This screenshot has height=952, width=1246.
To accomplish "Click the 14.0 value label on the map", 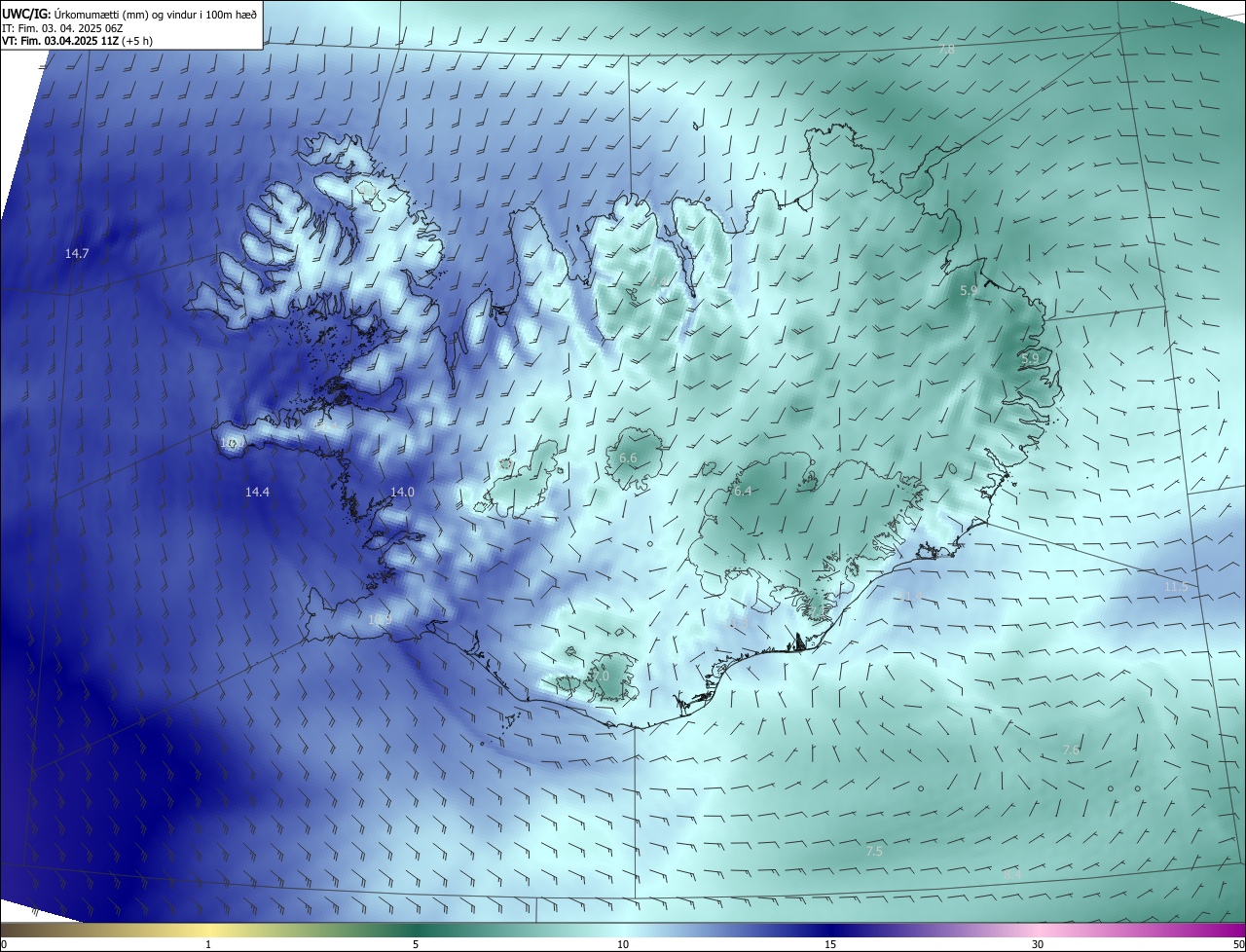I will 402,493.
